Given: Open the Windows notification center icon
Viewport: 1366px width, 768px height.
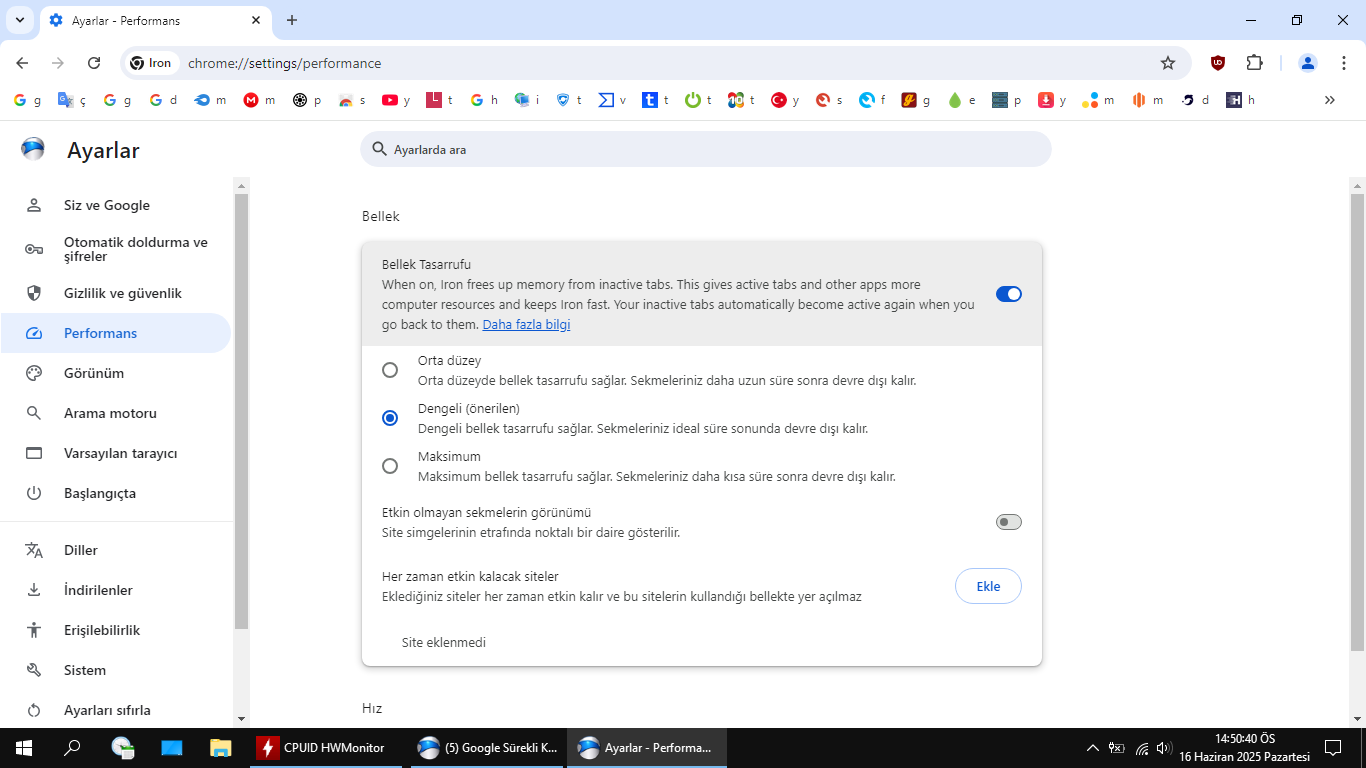Looking at the screenshot, I should (1333, 748).
